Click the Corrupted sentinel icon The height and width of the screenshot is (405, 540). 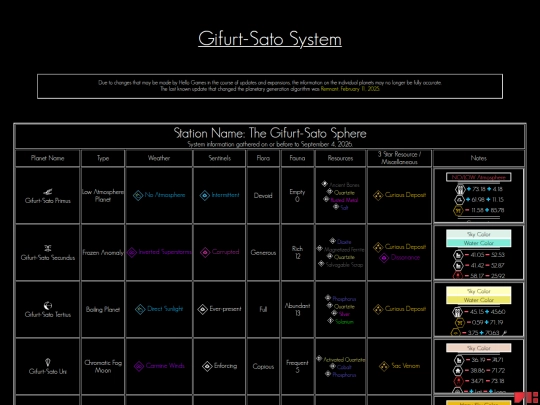pyautogui.click(x=205, y=252)
